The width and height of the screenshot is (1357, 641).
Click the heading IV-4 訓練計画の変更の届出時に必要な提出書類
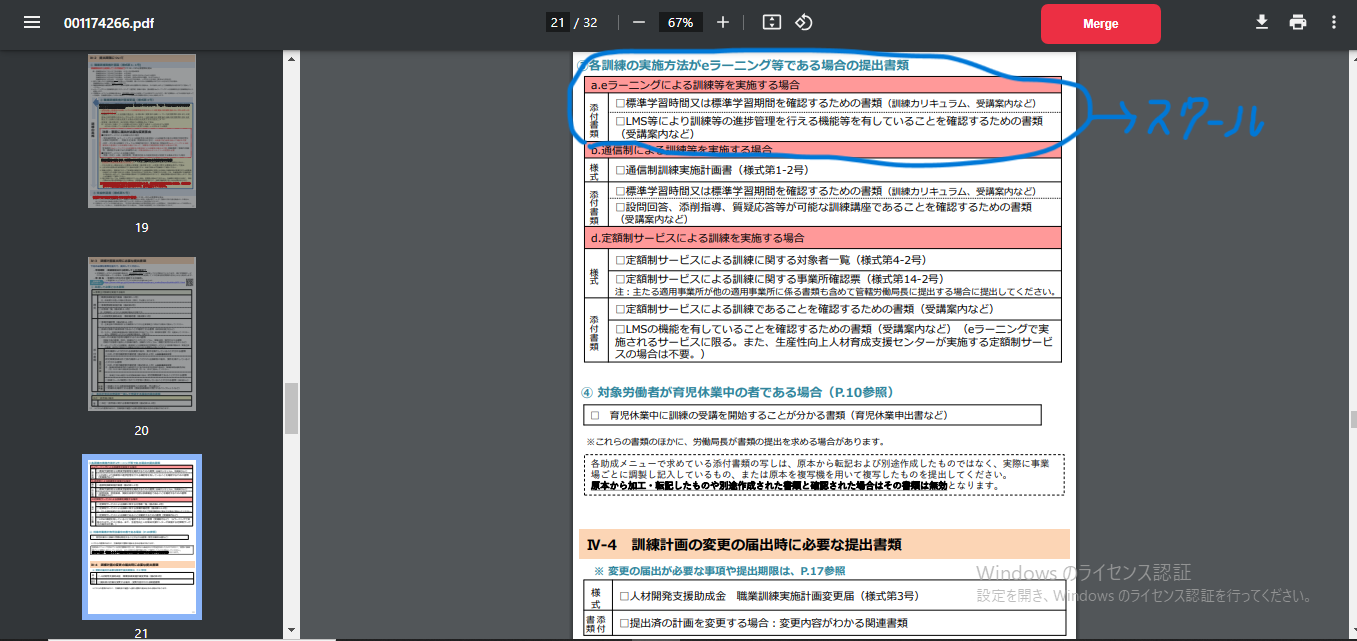click(x=744, y=545)
